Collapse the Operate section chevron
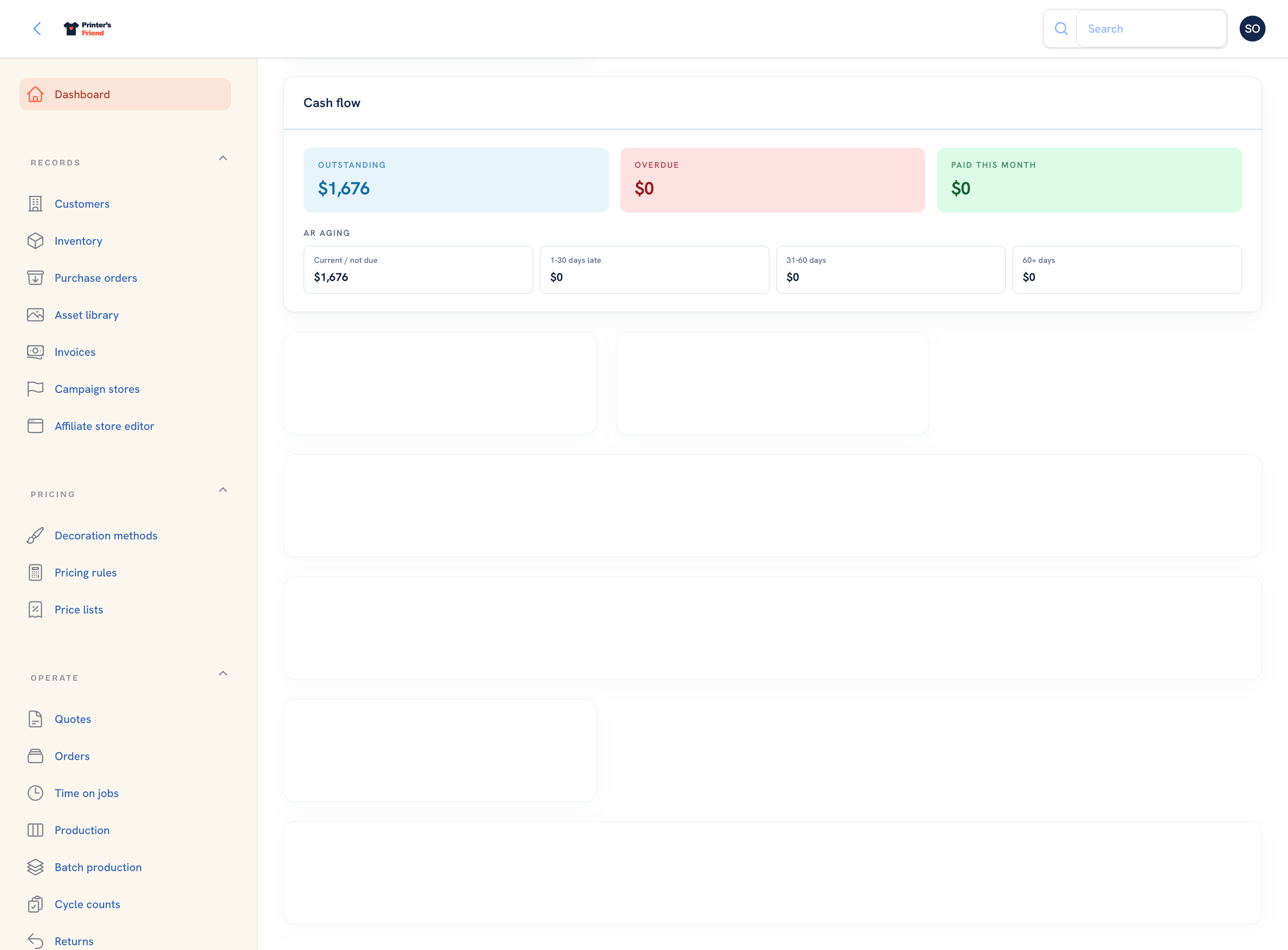 [223, 673]
